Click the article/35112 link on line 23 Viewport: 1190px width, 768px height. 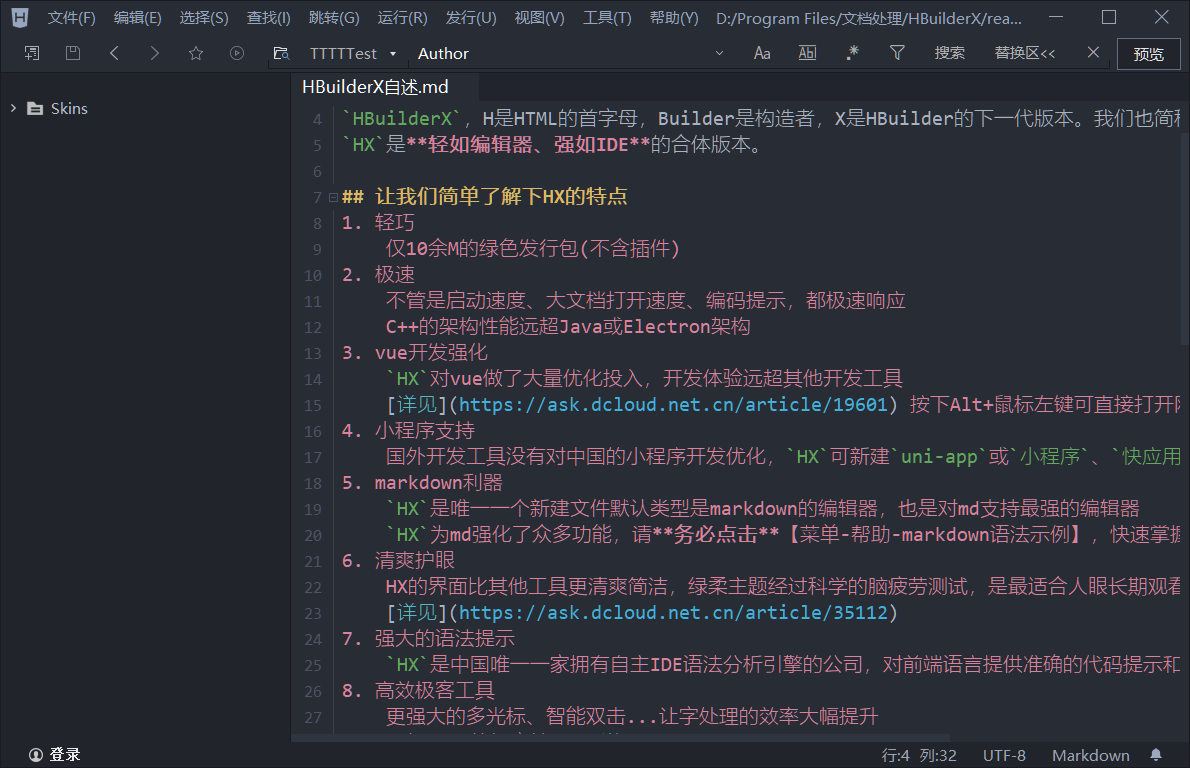[x=673, y=612]
